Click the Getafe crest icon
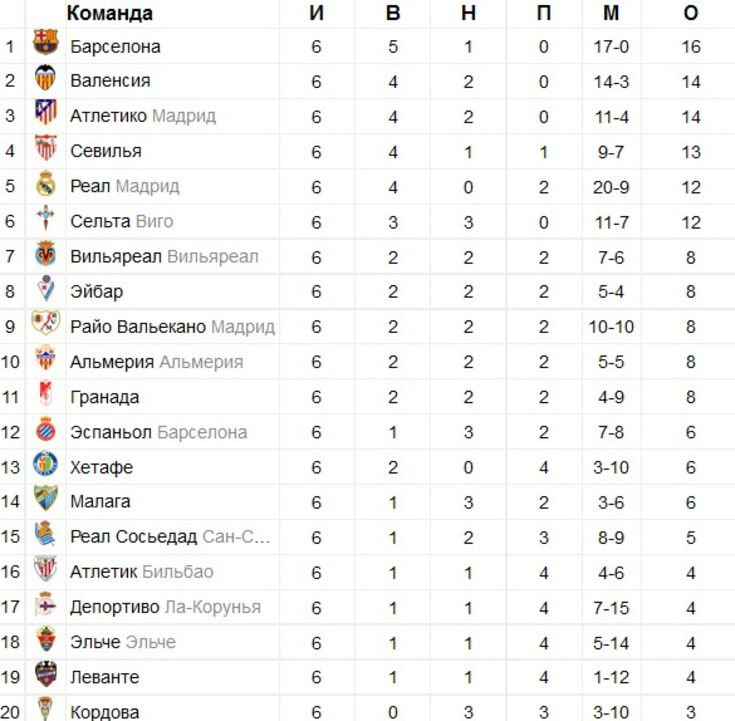Viewport: 735px width, 721px height. click(45, 464)
